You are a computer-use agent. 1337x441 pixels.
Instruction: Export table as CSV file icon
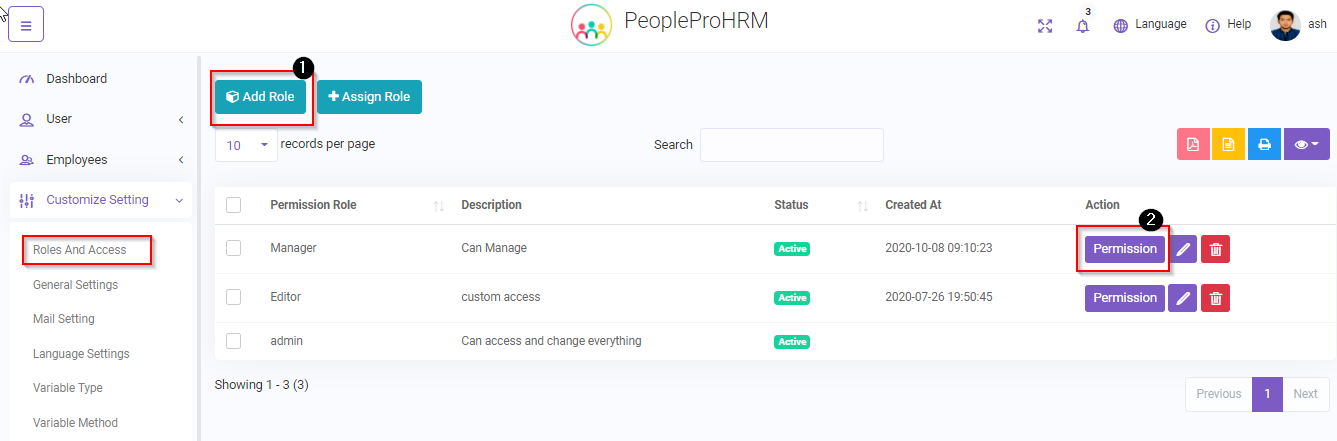click(x=1228, y=145)
